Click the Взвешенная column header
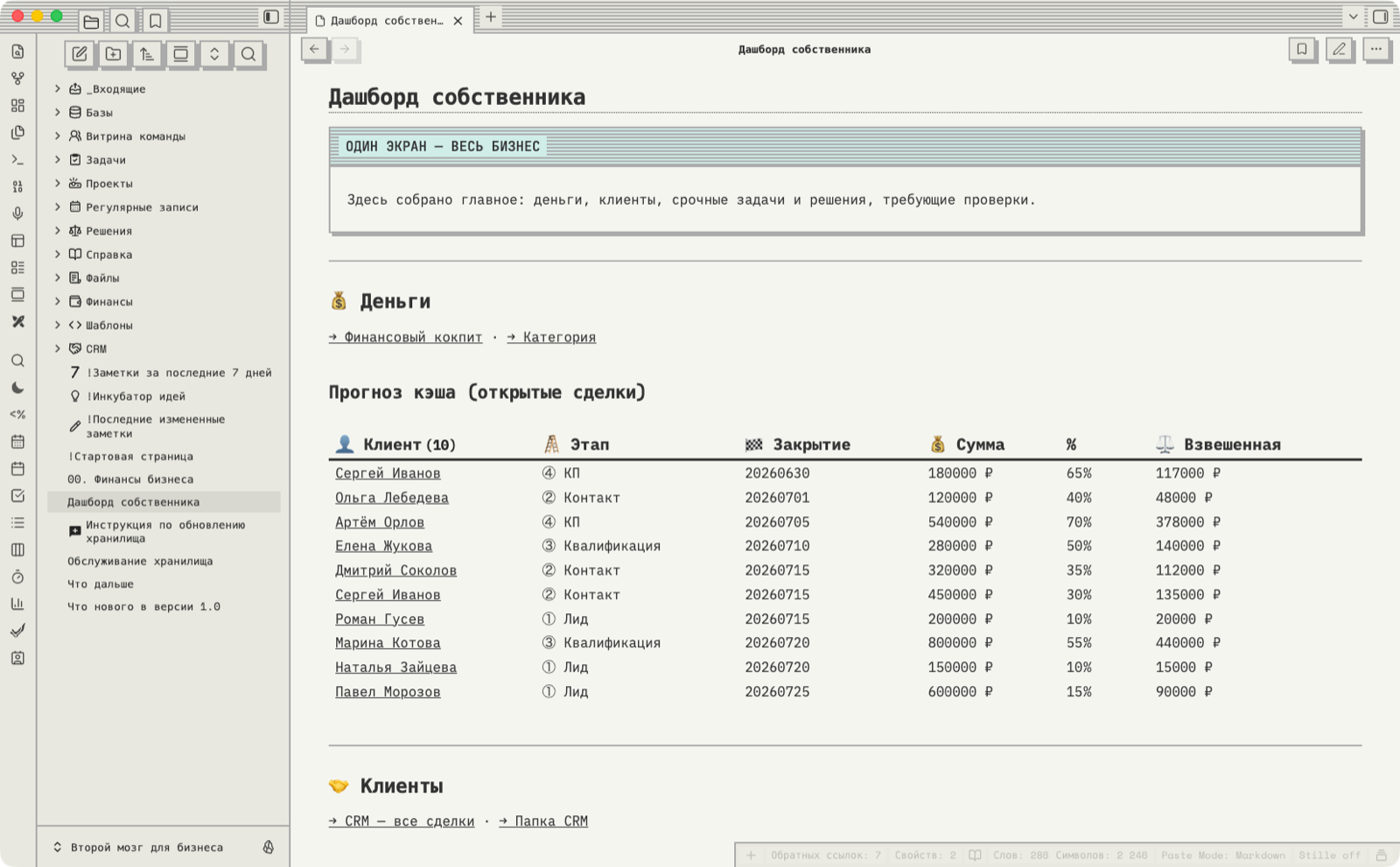This screenshot has width=1400, height=867. point(1218,445)
